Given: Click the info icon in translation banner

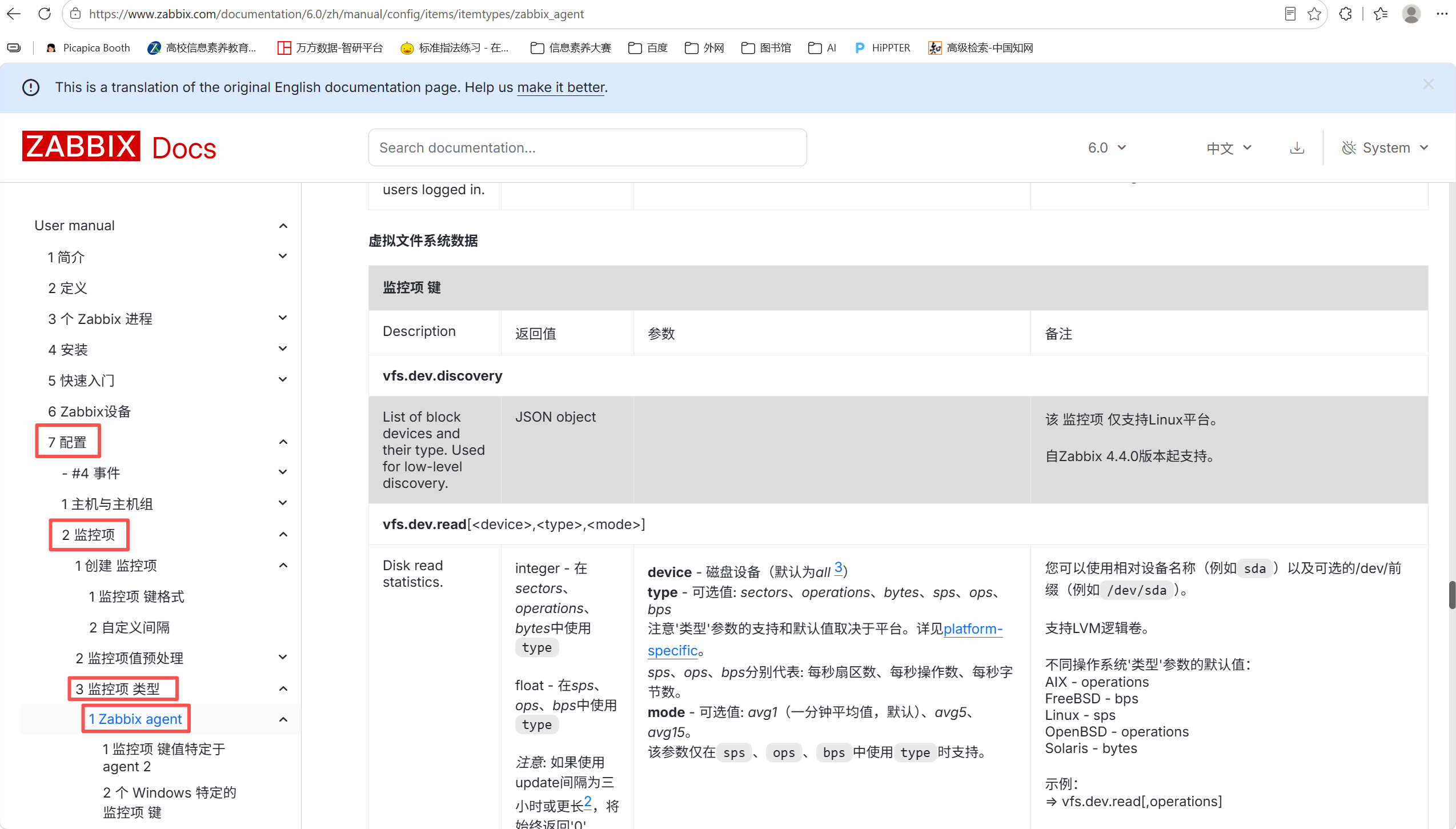Looking at the screenshot, I should tap(31, 87).
